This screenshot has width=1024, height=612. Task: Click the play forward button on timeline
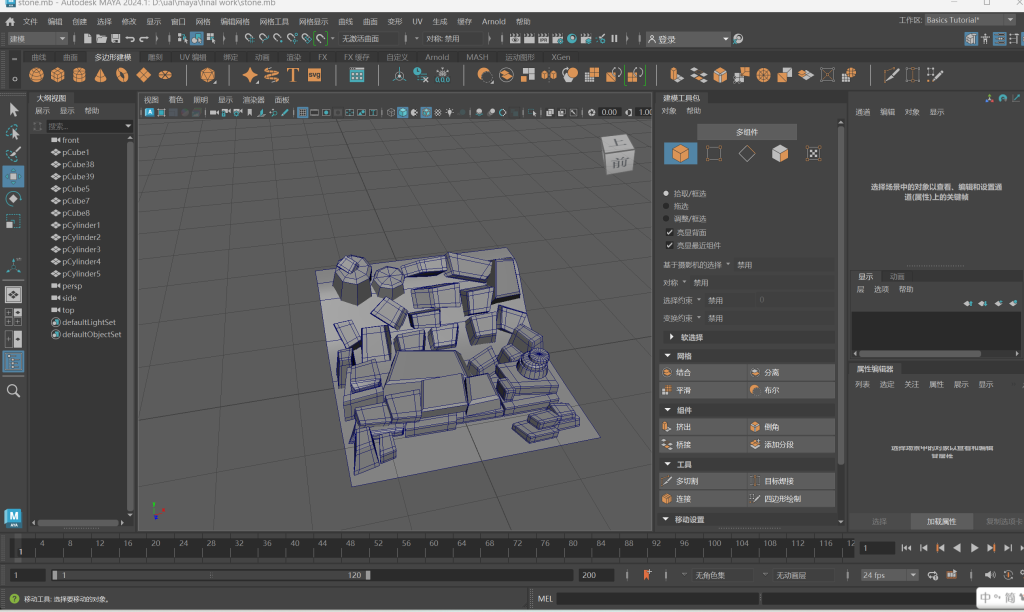point(974,548)
